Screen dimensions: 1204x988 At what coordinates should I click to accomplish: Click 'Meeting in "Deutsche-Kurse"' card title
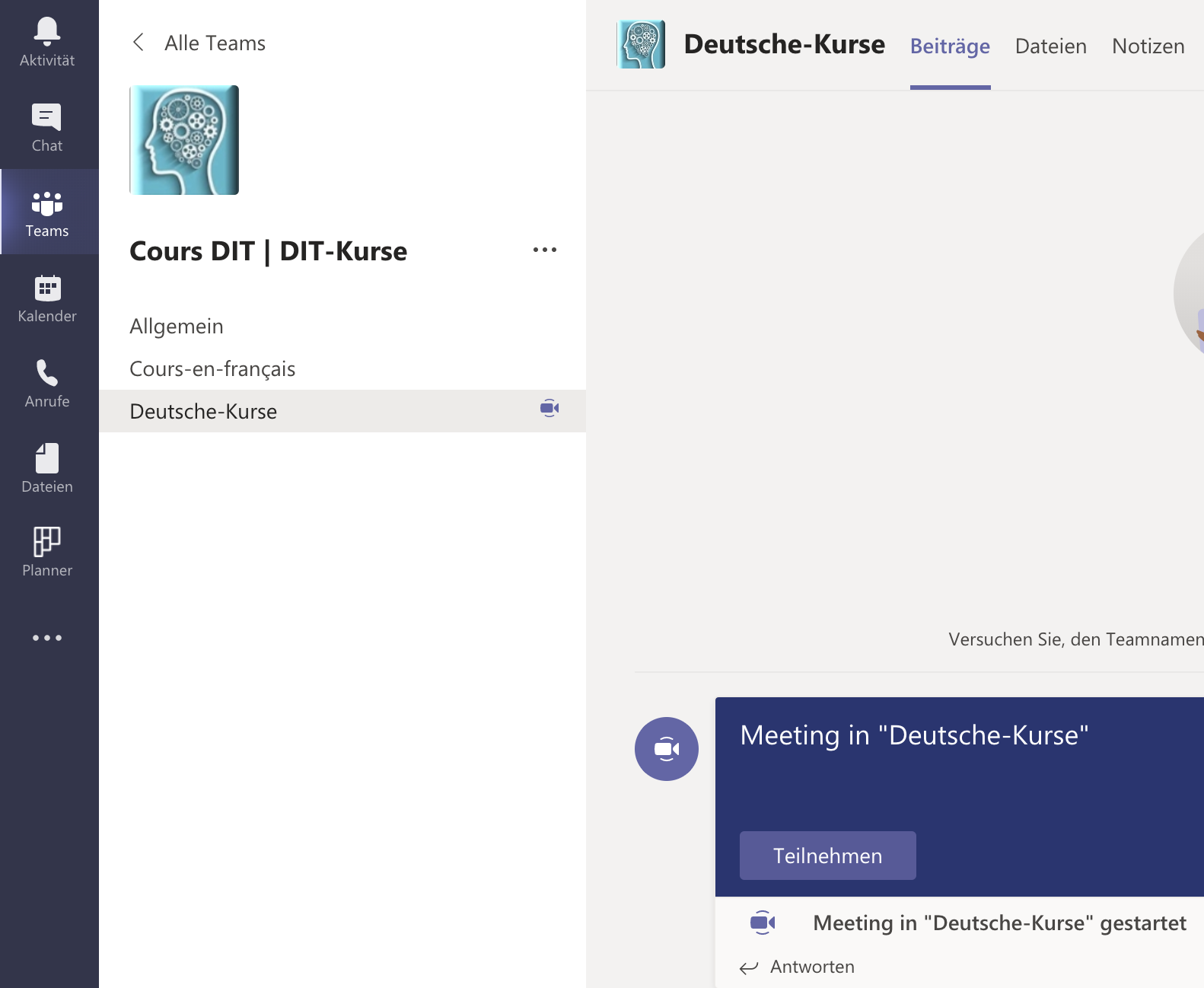pos(914,735)
